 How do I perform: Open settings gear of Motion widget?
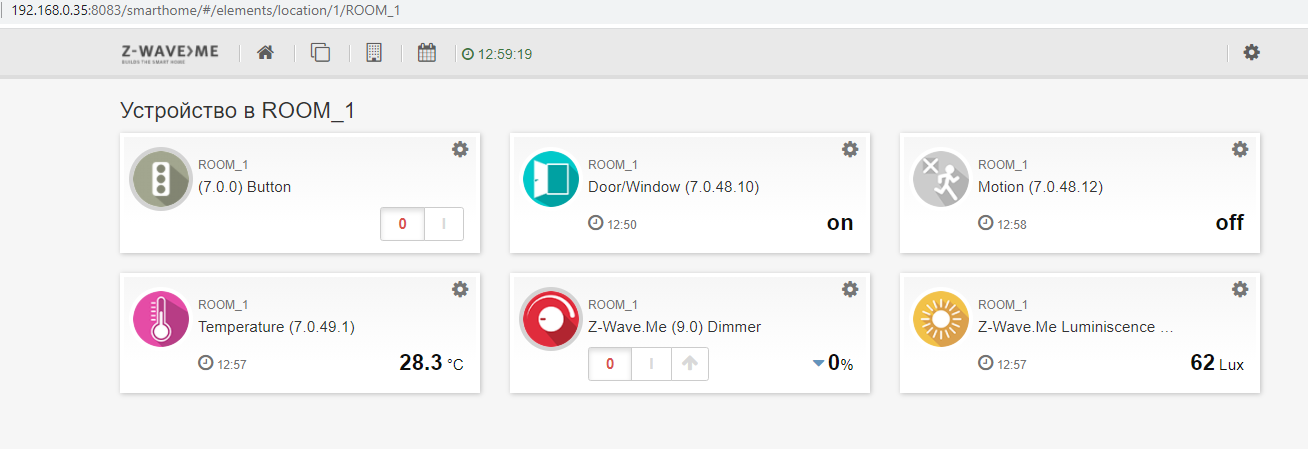tap(1240, 149)
